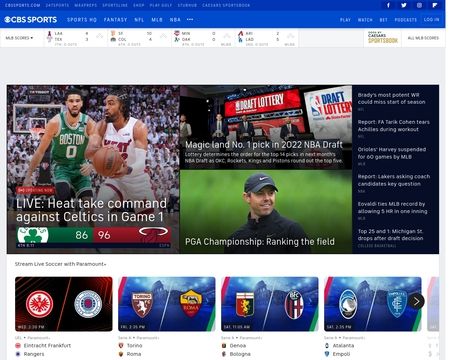Open the Podcasts menu item

(x=406, y=20)
